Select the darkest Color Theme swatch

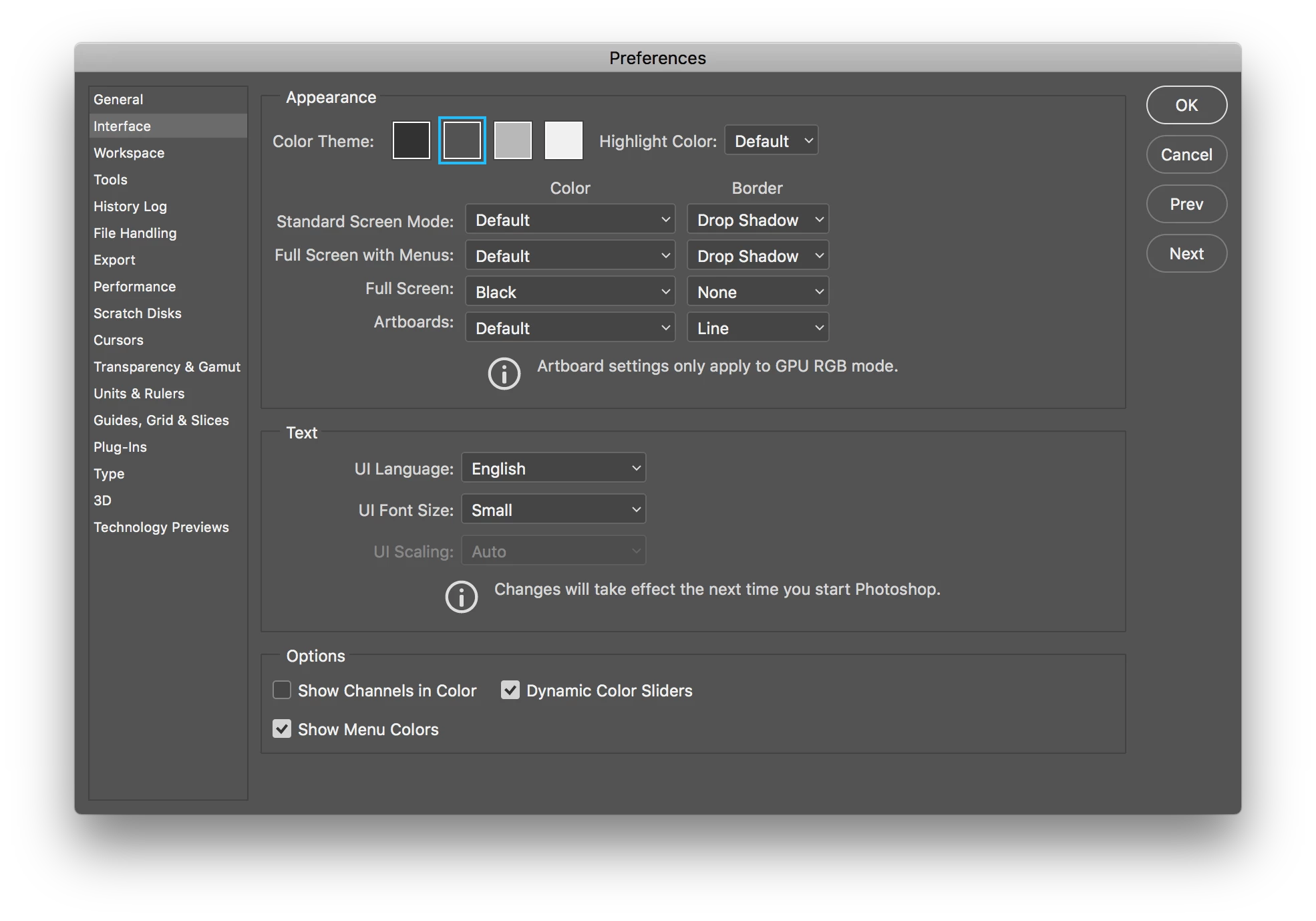(x=411, y=140)
